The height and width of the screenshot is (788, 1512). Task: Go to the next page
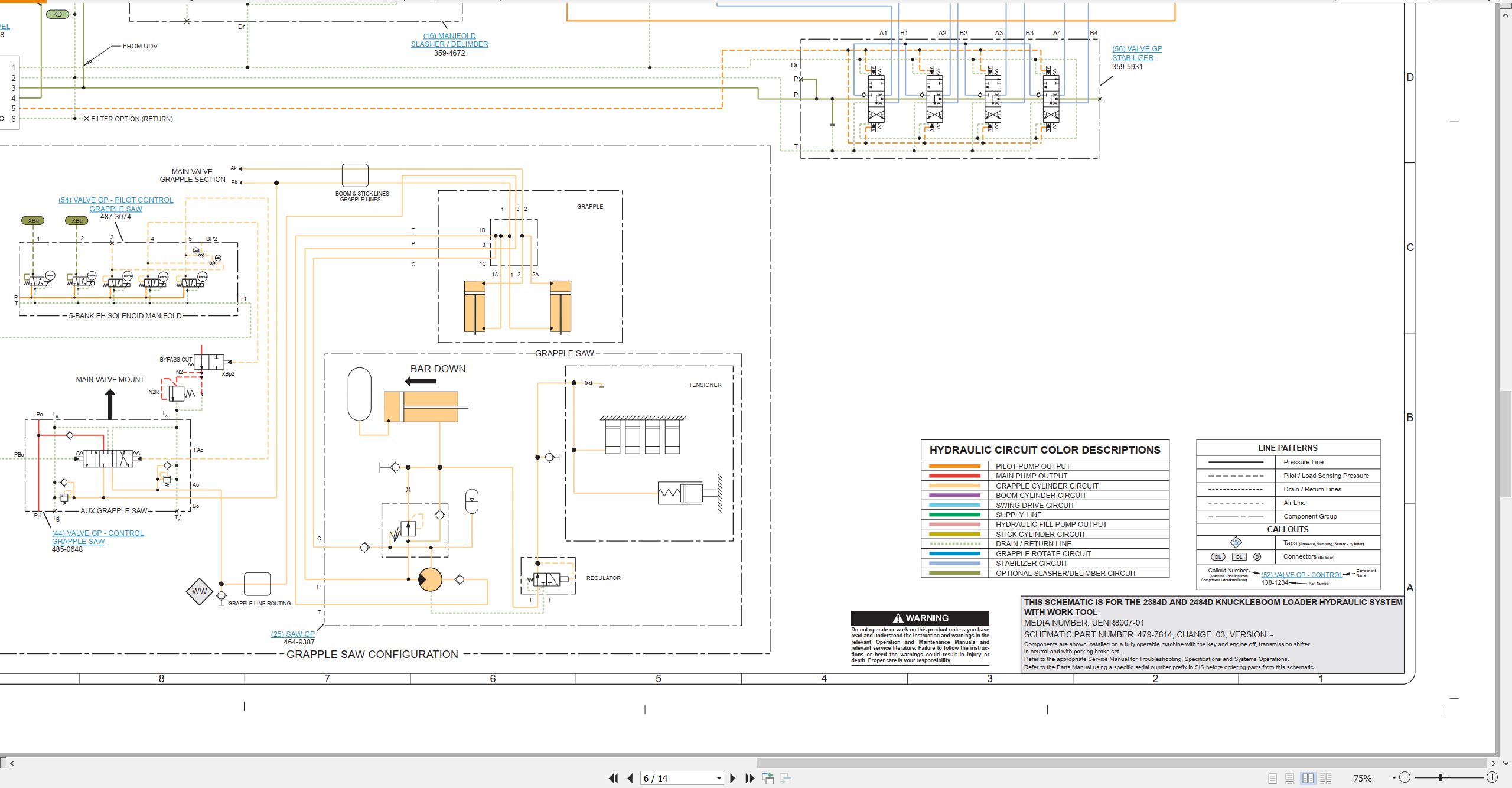[733, 778]
